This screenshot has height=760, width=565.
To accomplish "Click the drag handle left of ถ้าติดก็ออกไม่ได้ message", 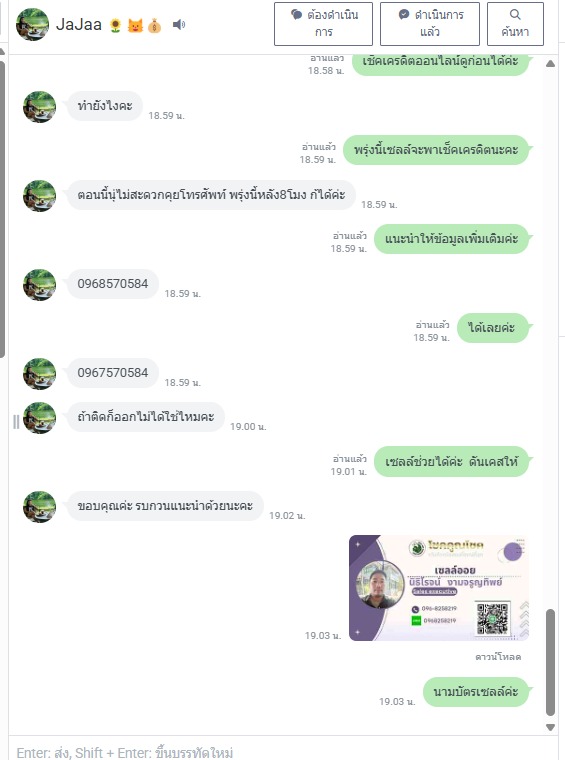I will tap(16, 422).
